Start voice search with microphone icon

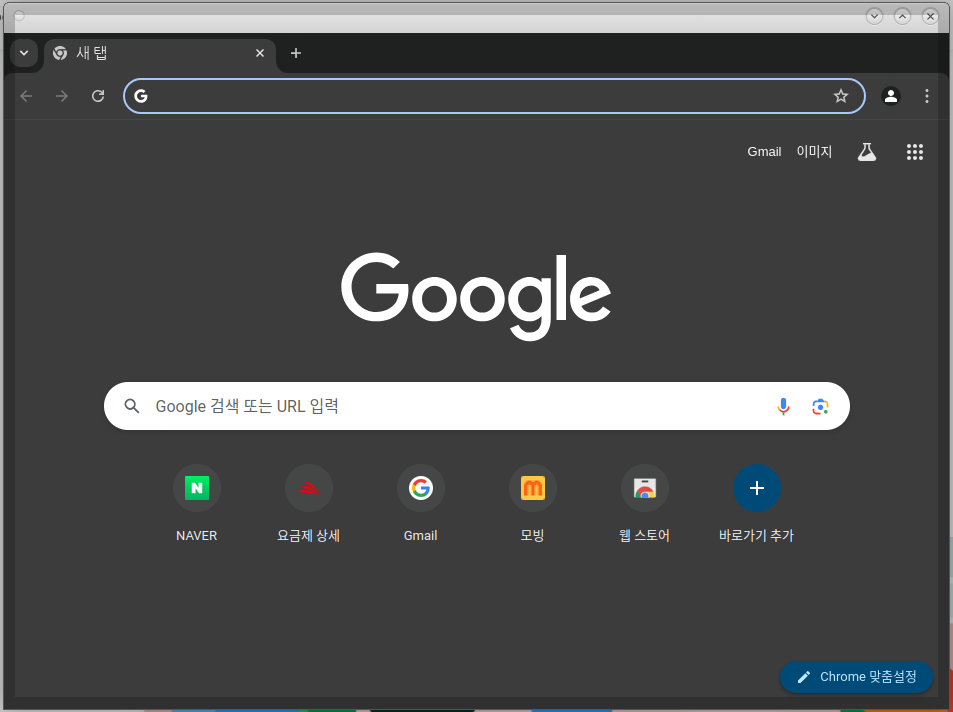(x=783, y=406)
